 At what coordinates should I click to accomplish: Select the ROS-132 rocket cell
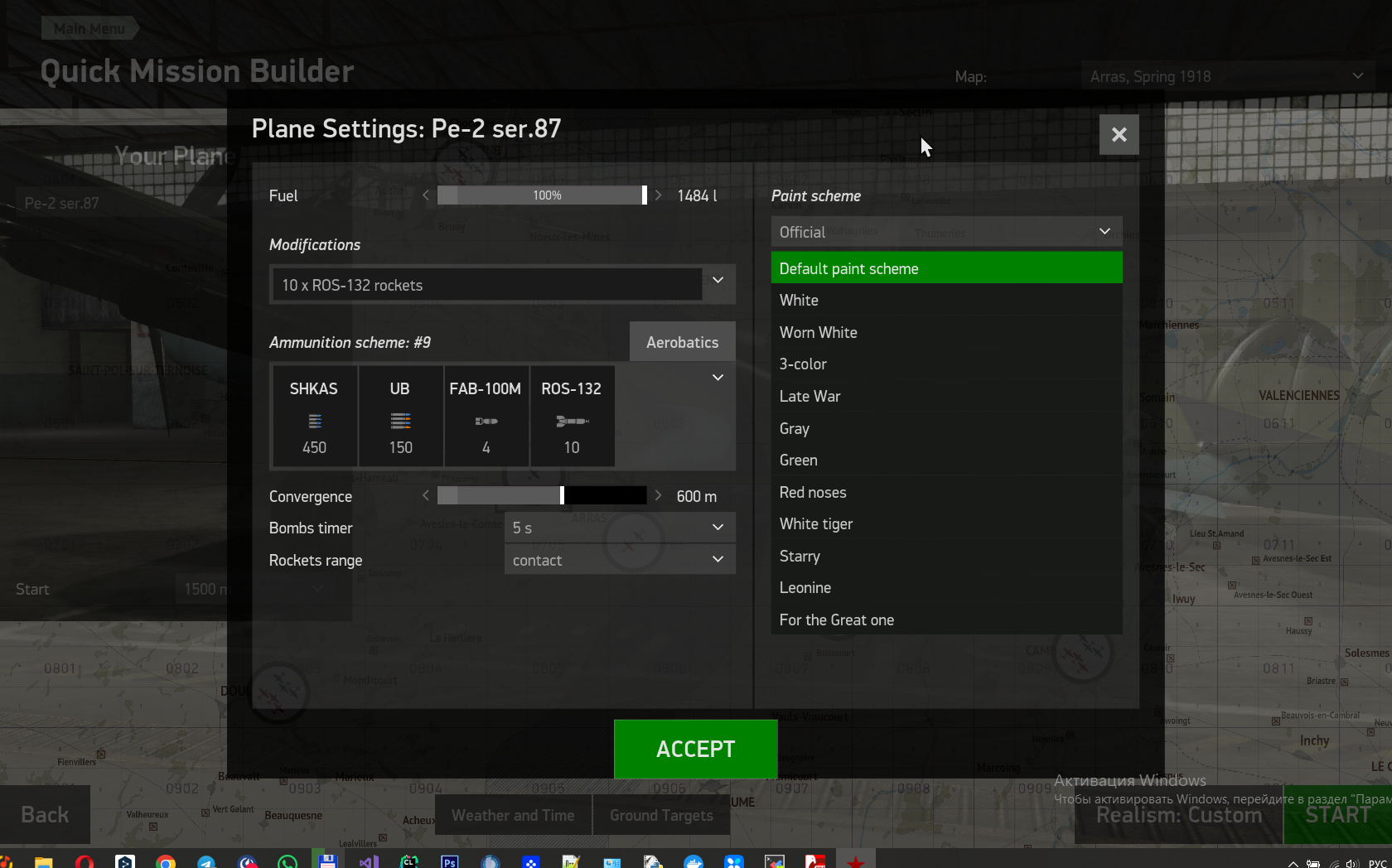coord(572,417)
